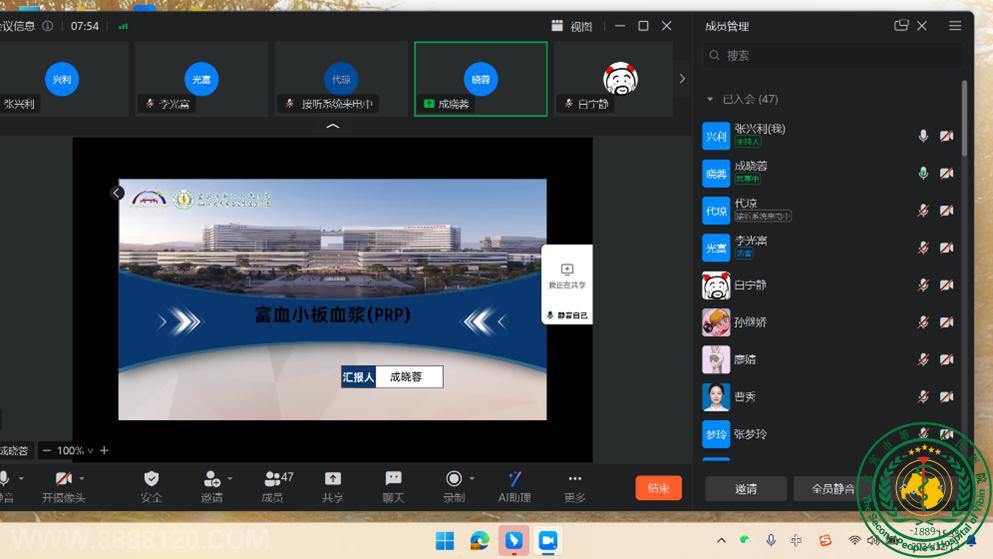993x559 pixels.
Task: Click the red 结束 end meeting button
Action: coord(658,488)
